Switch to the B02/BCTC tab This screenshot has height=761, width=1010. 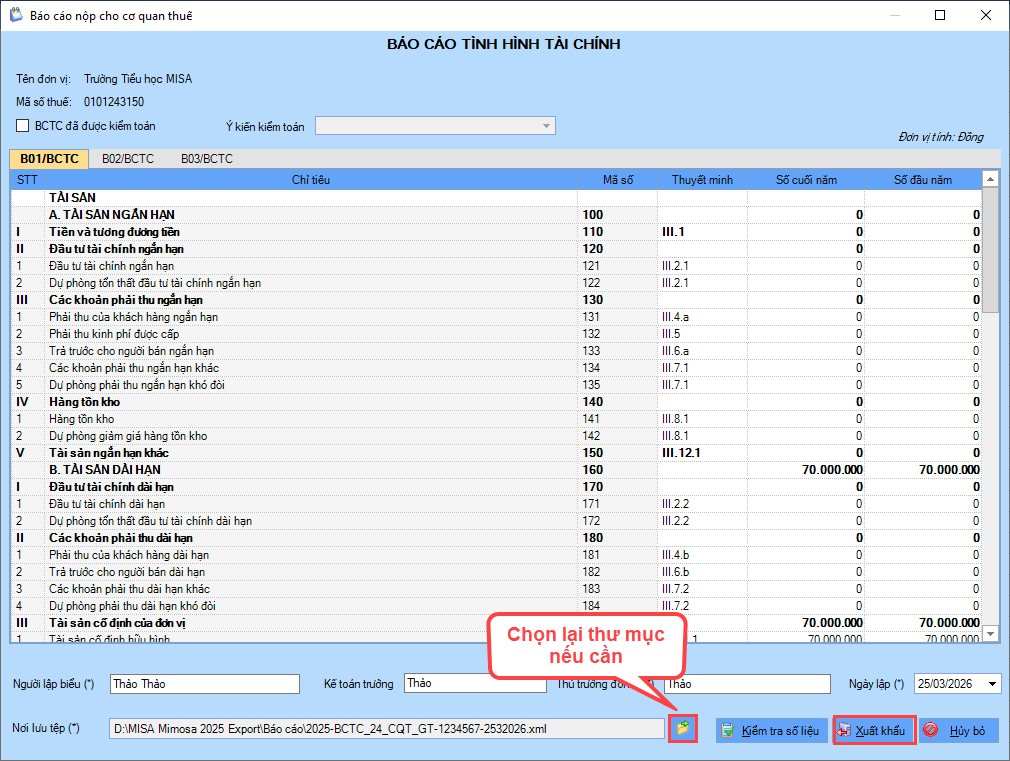[128, 159]
